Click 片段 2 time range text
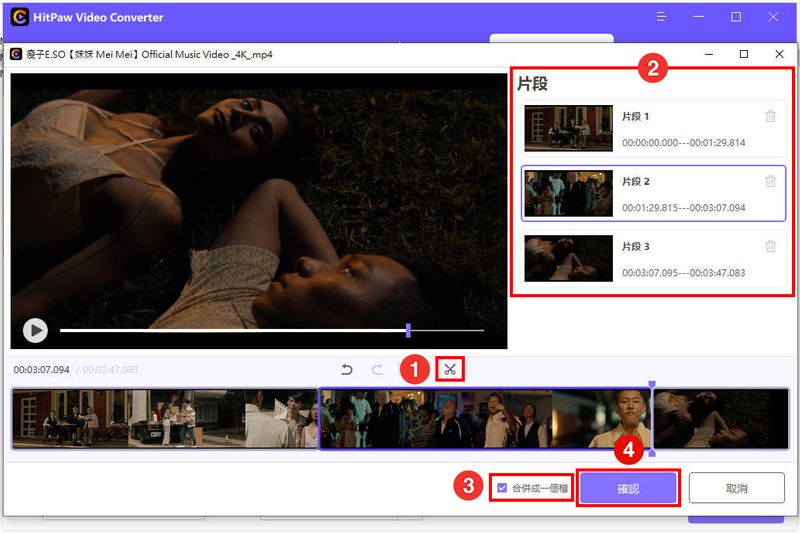Viewport: 800px width, 533px height. [683, 208]
